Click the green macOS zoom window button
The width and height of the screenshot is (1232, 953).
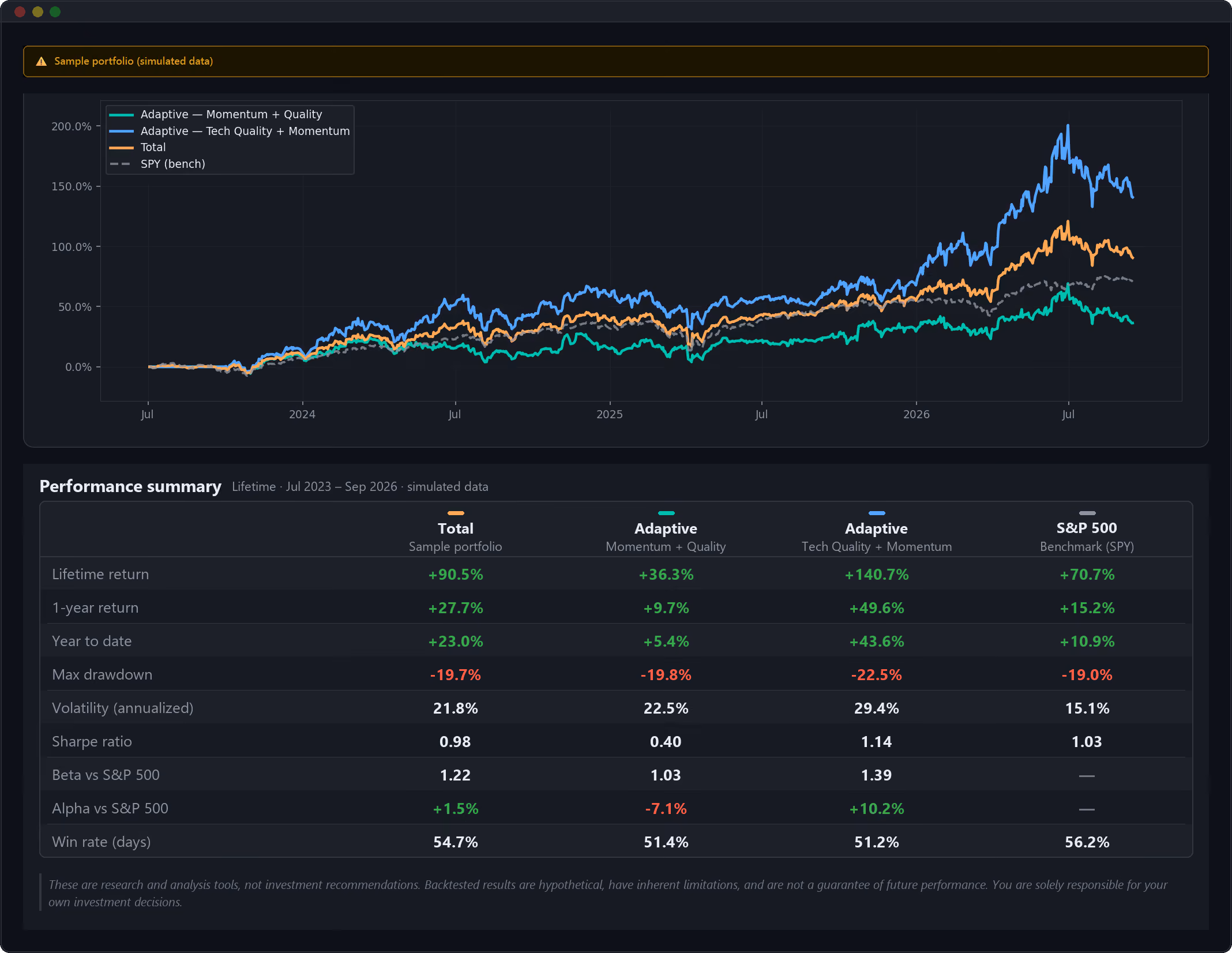point(55,12)
